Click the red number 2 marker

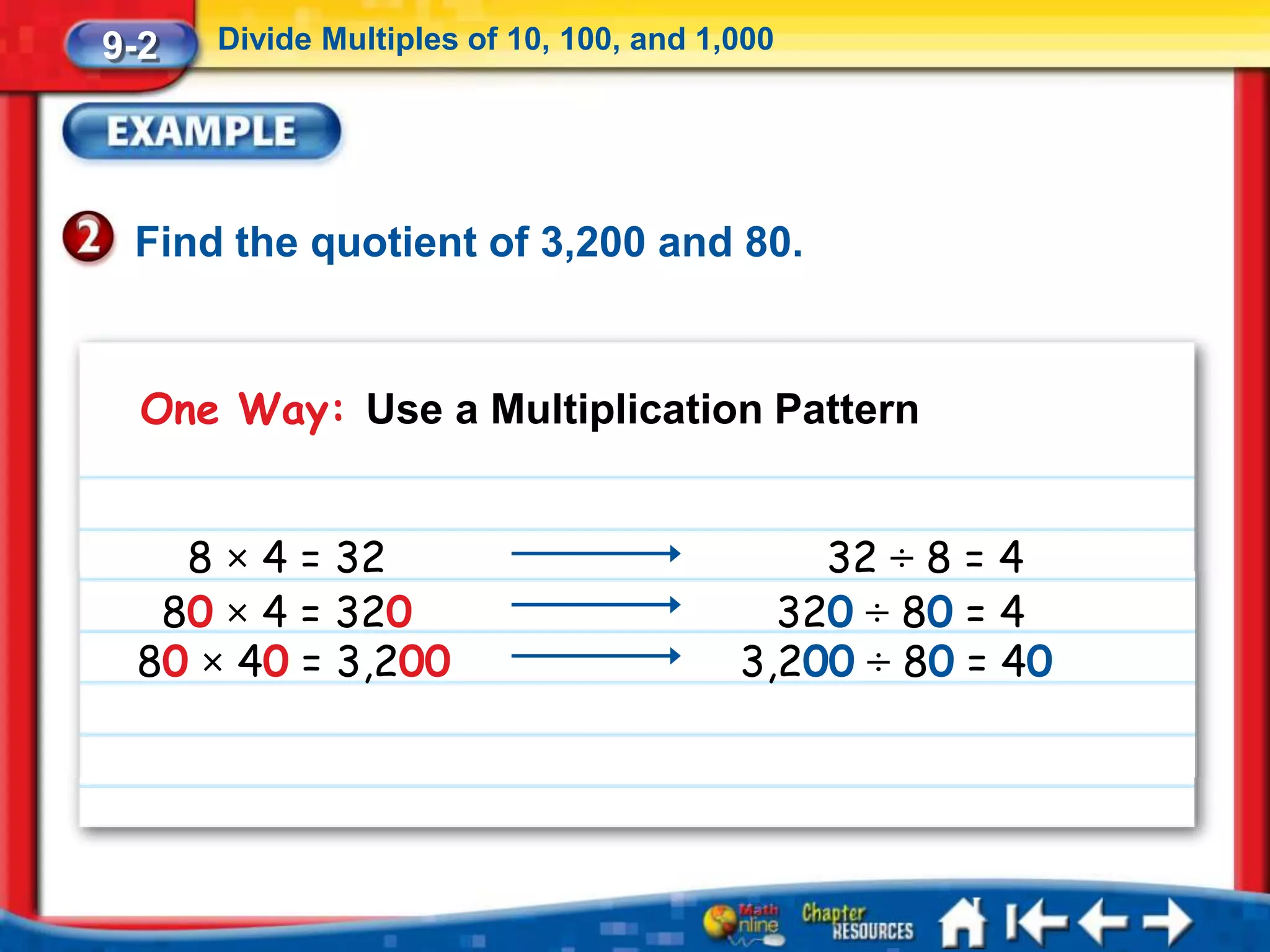coord(89,238)
